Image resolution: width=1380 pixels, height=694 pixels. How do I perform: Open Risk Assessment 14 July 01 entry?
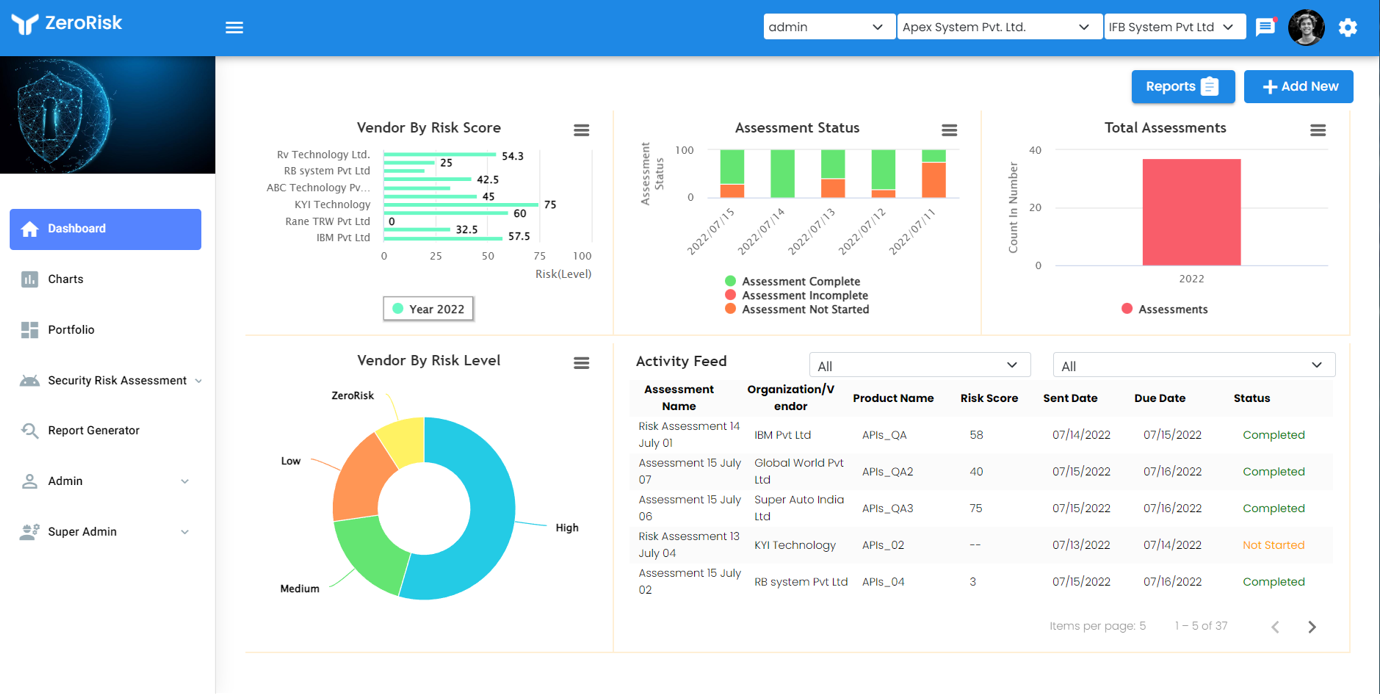click(x=689, y=435)
